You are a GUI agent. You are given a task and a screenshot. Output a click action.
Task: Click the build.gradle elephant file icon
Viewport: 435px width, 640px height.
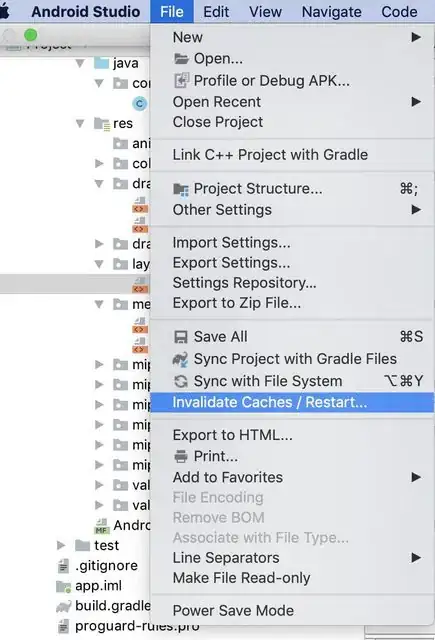[64, 606]
